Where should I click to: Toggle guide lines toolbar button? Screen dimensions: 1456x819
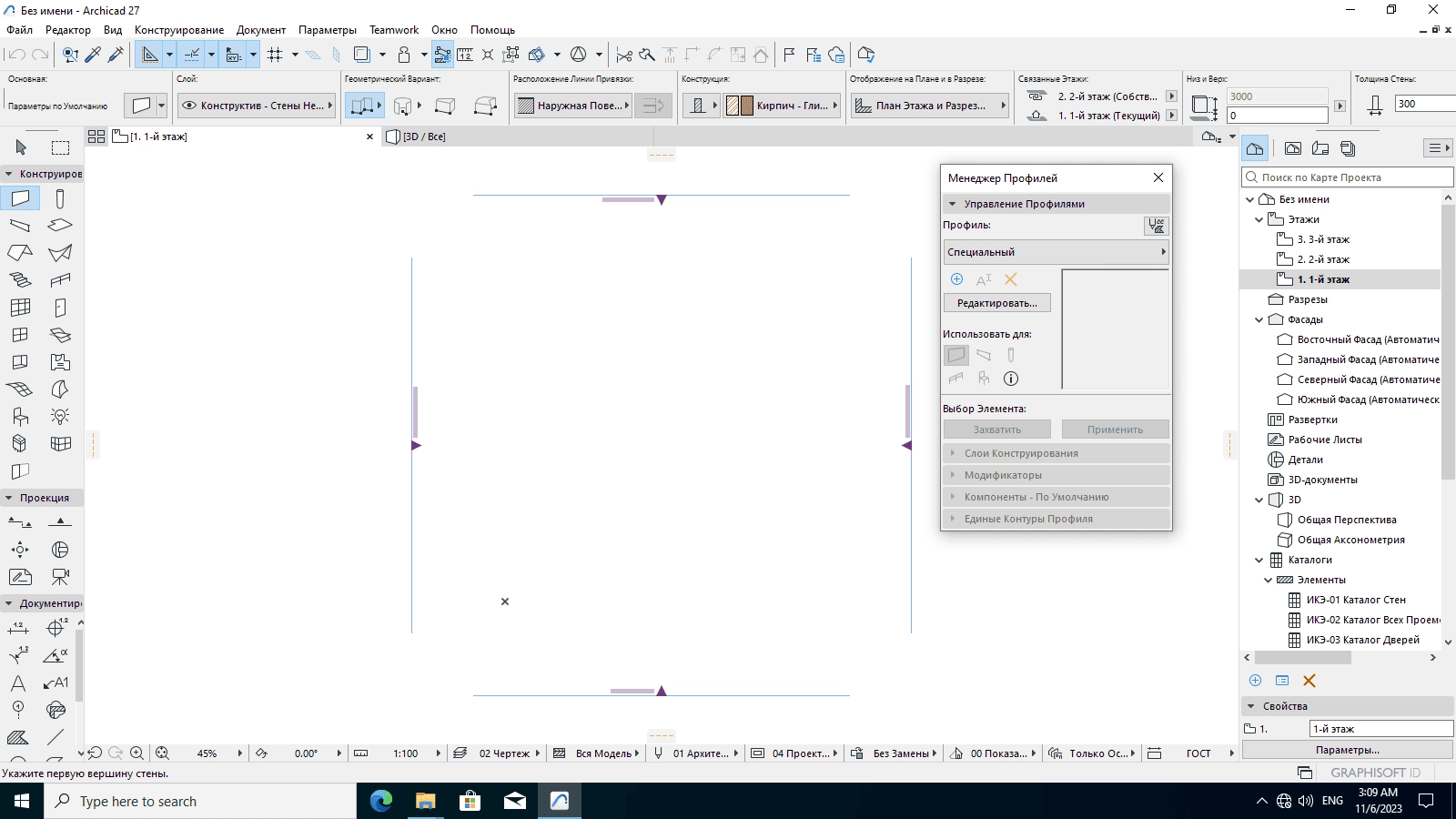[150, 55]
